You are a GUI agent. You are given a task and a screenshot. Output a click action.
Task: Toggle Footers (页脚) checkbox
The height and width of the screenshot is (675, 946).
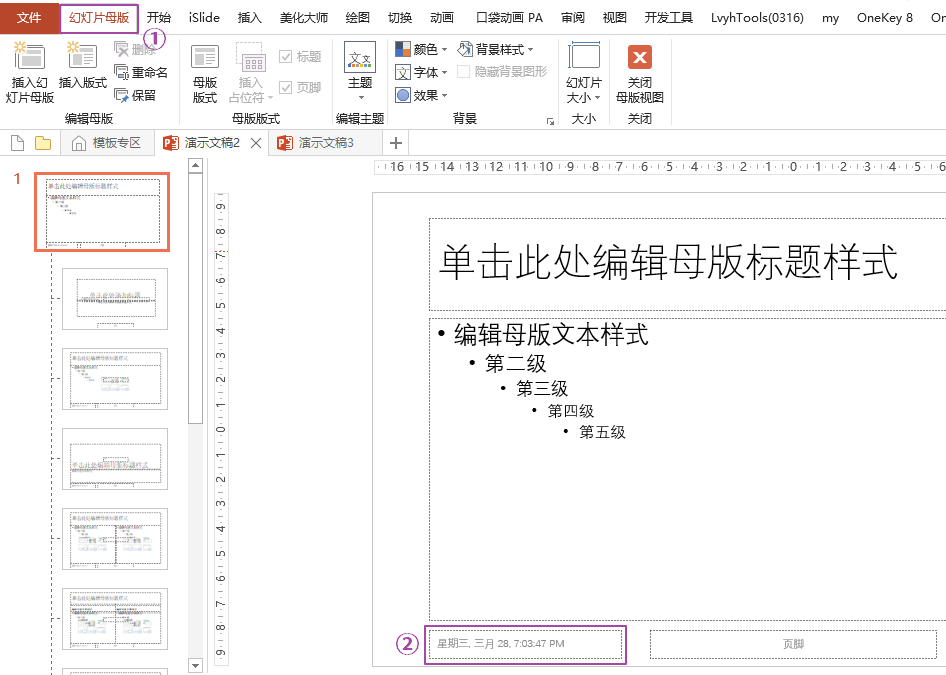[285, 87]
